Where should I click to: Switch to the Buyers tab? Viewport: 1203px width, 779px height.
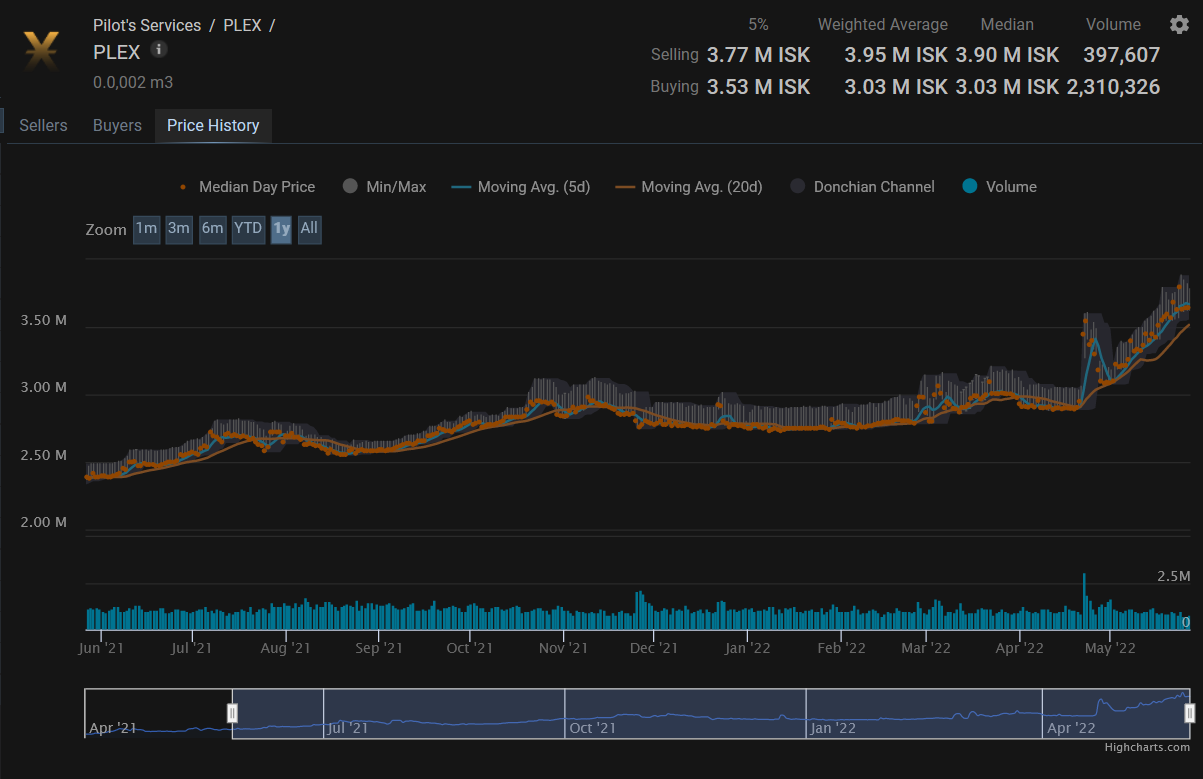pyautogui.click(x=117, y=126)
